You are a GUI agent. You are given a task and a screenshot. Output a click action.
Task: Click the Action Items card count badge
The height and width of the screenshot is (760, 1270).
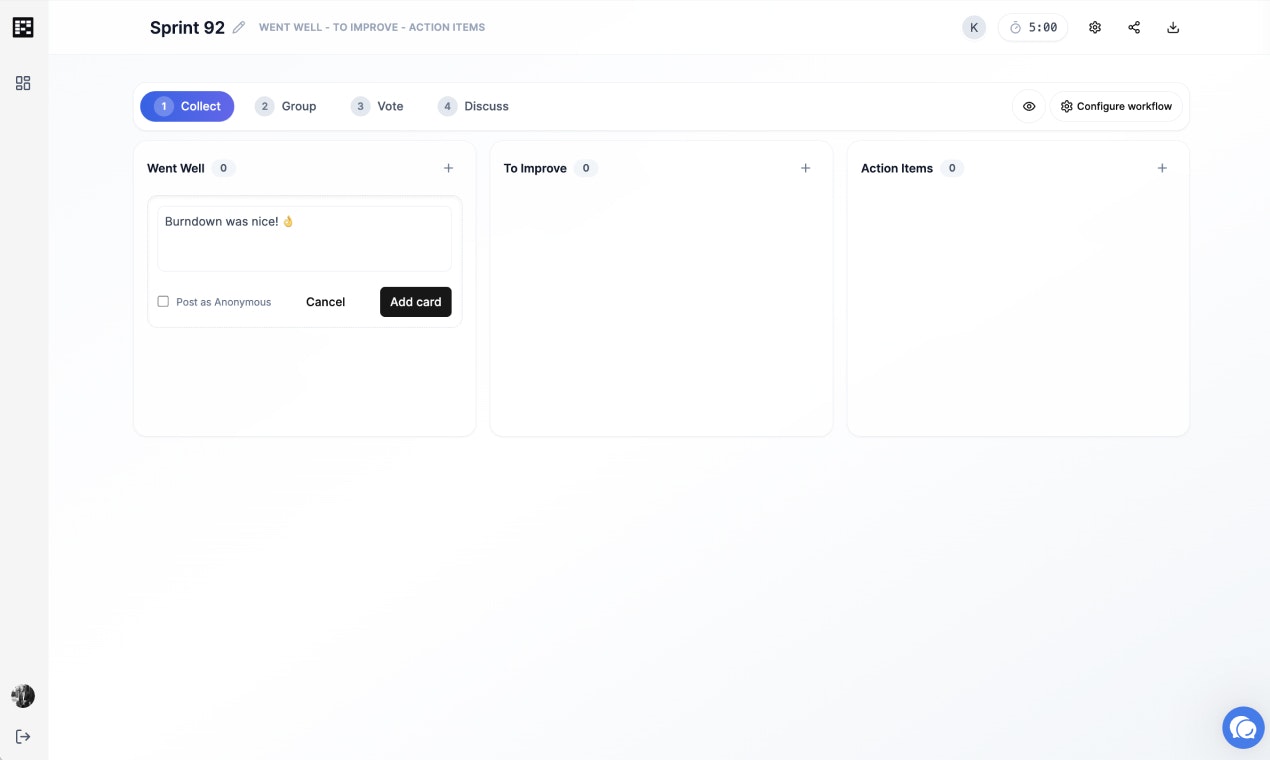(952, 168)
